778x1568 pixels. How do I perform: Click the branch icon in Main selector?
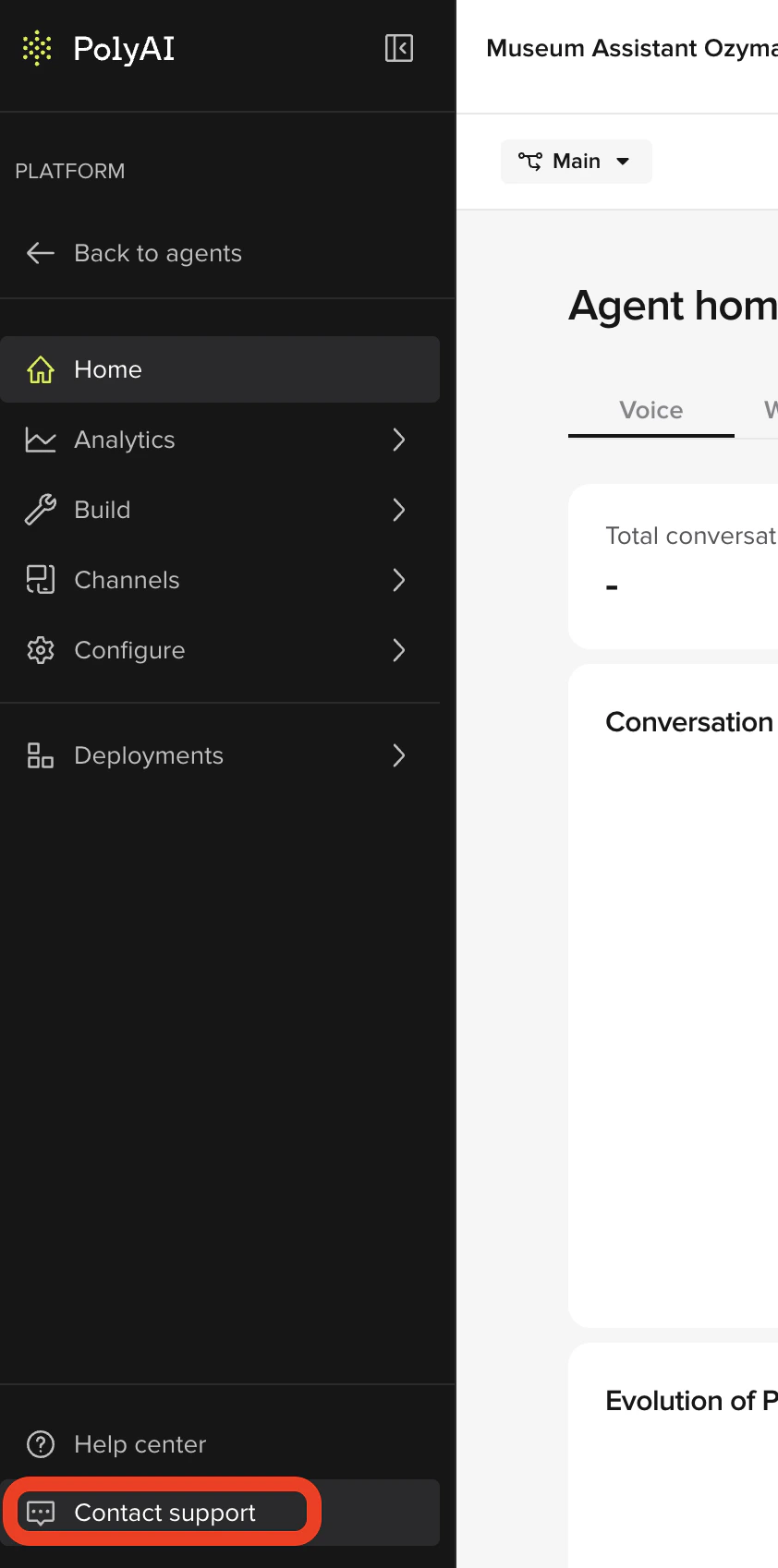(530, 162)
